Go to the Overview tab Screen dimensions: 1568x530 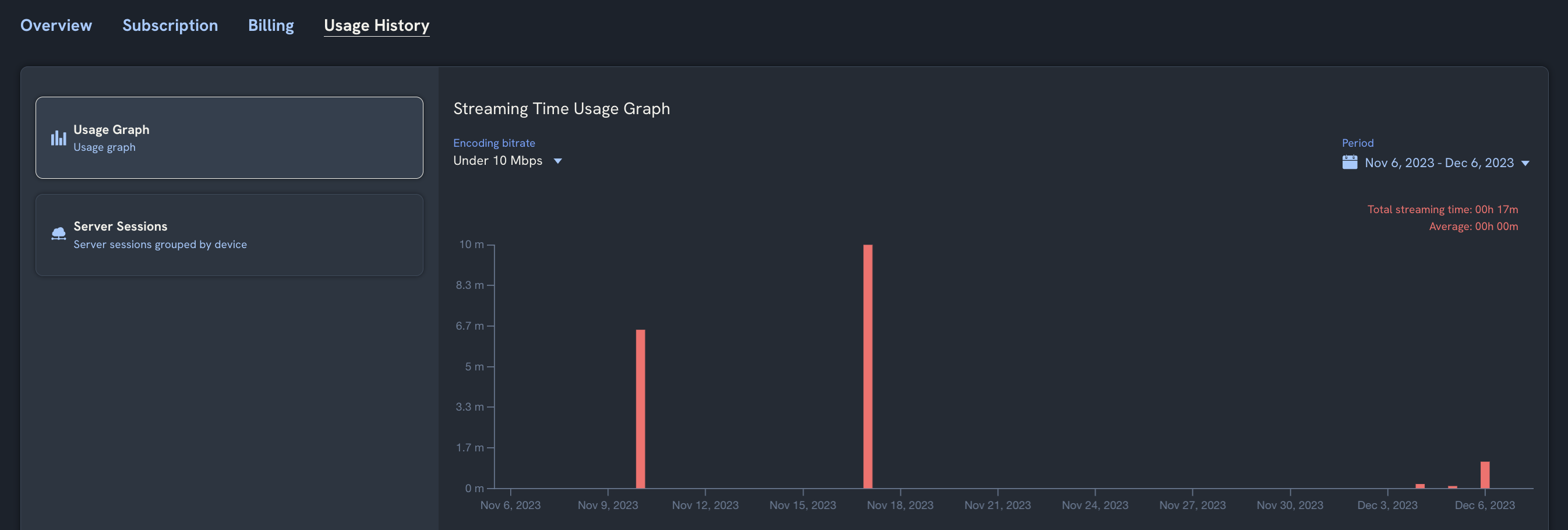click(x=56, y=25)
